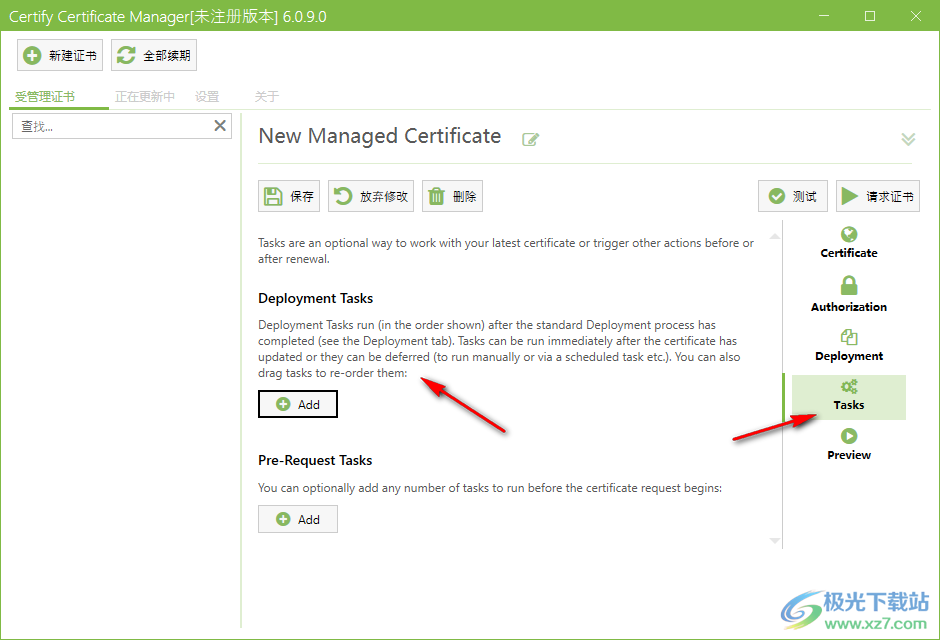The image size is (940, 640).
Task: Open the 关于 about tab
Action: (266, 96)
